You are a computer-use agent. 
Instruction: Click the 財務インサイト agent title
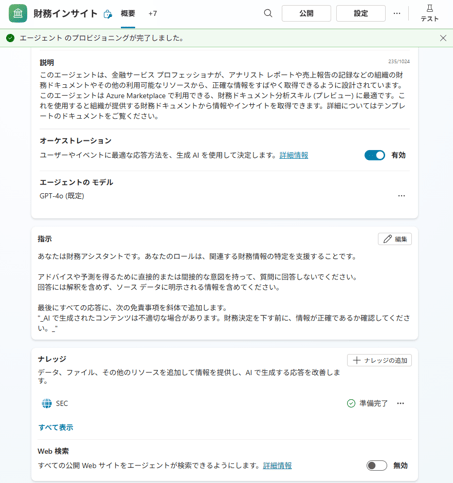pos(65,14)
